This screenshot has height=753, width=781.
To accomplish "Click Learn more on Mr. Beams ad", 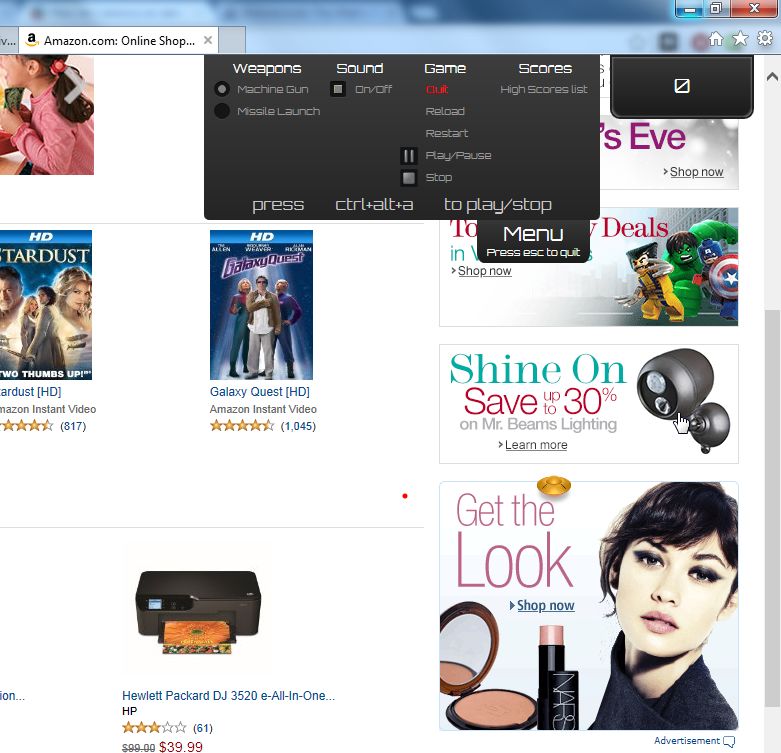I will point(536,445).
